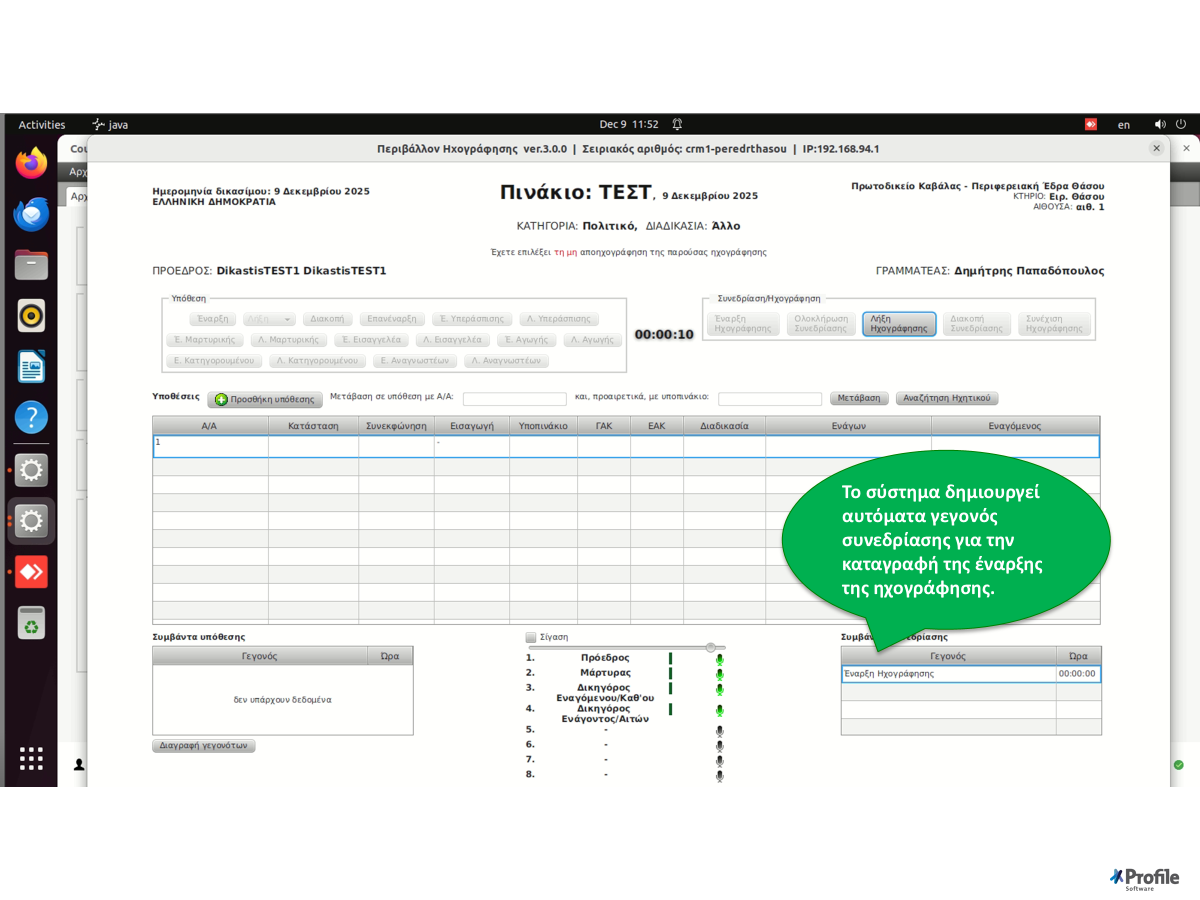Image resolution: width=1200 pixels, height=900 pixels.
Task: Click the Μετάβαση σε υπόθεση με Α/Α field
Action: (514, 399)
